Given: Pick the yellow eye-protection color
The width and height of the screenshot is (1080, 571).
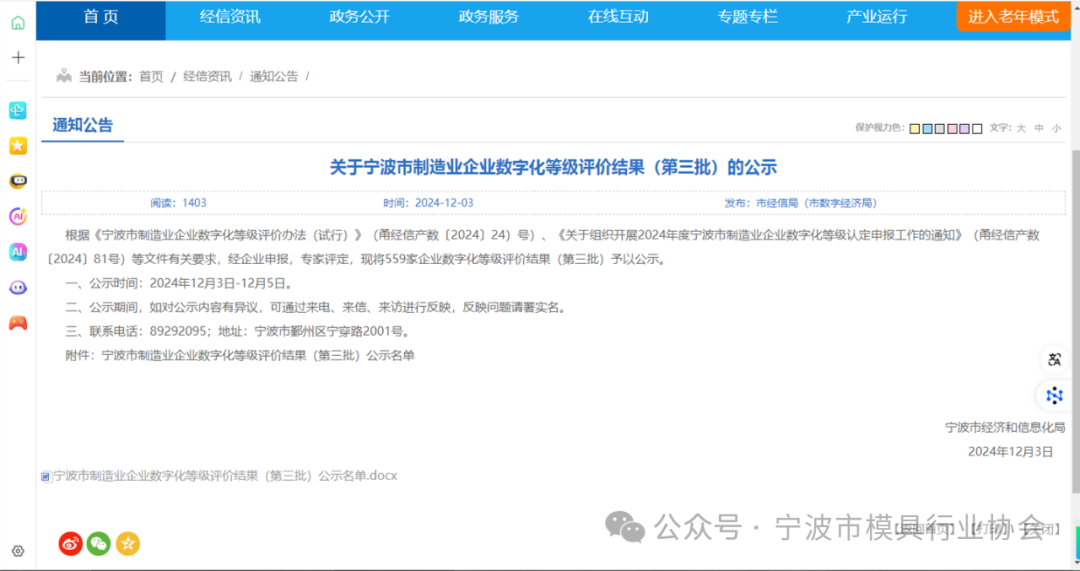Looking at the screenshot, I should 915,129.
